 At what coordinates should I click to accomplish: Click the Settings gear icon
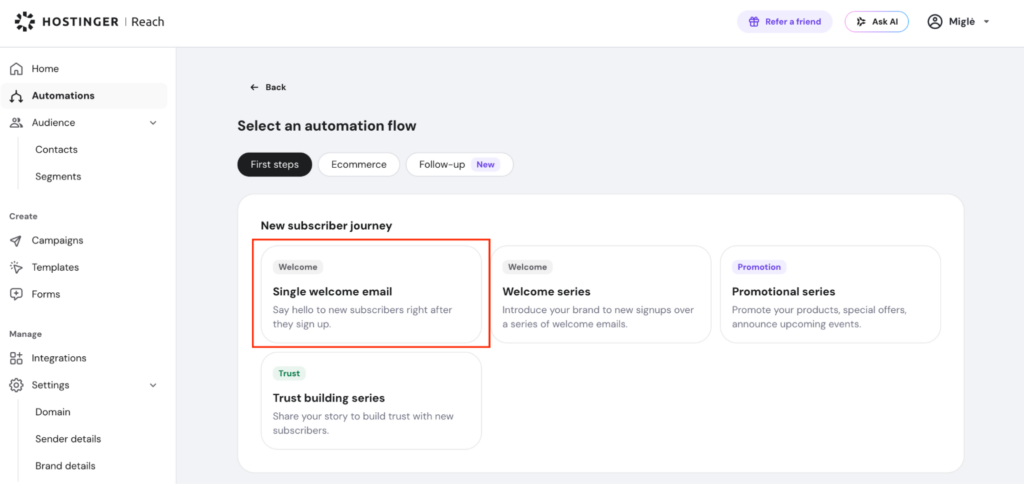(x=16, y=385)
